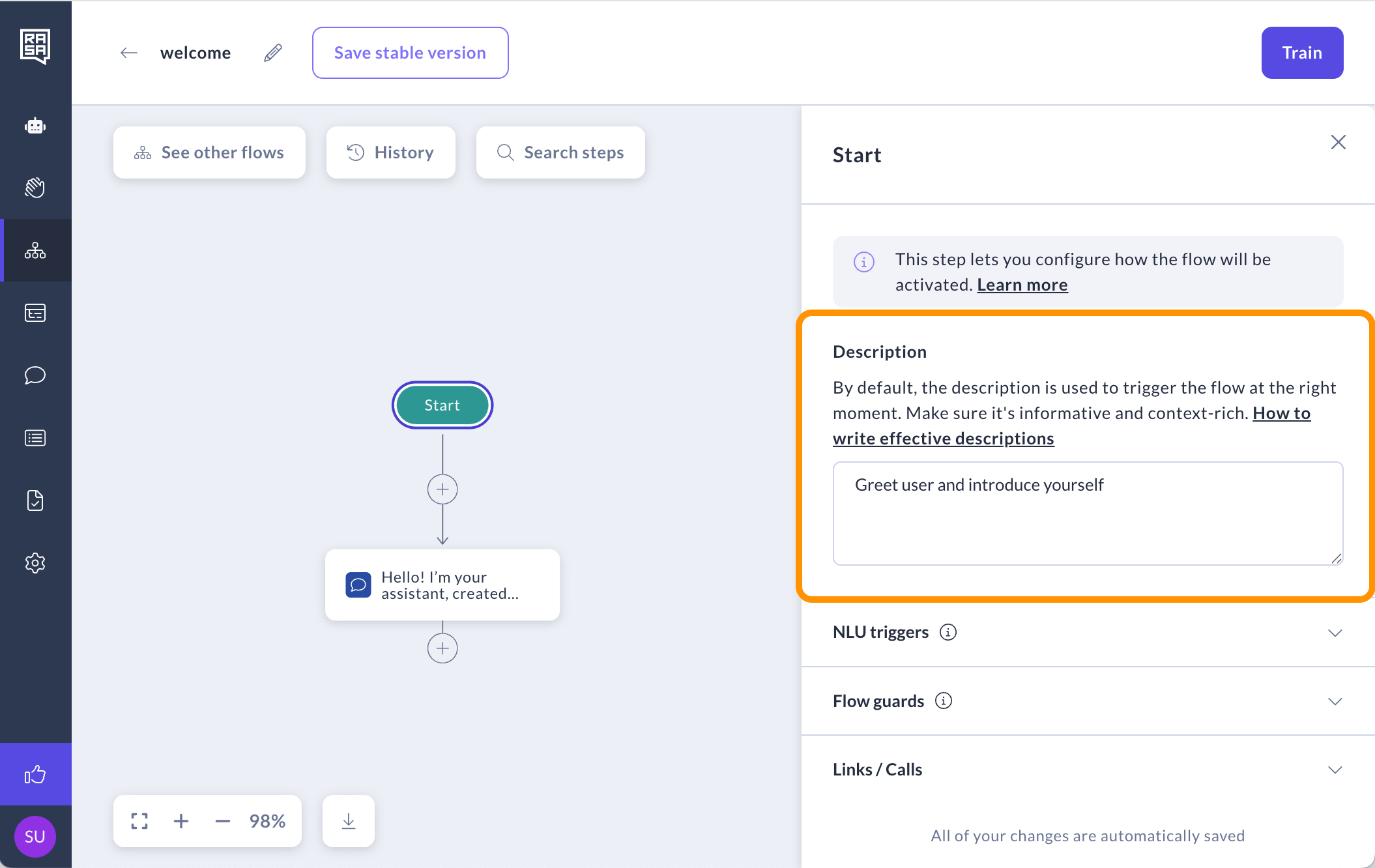The image size is (1375, 868).
Task: Add a step below Start node
Action: (x=442, y=489)
